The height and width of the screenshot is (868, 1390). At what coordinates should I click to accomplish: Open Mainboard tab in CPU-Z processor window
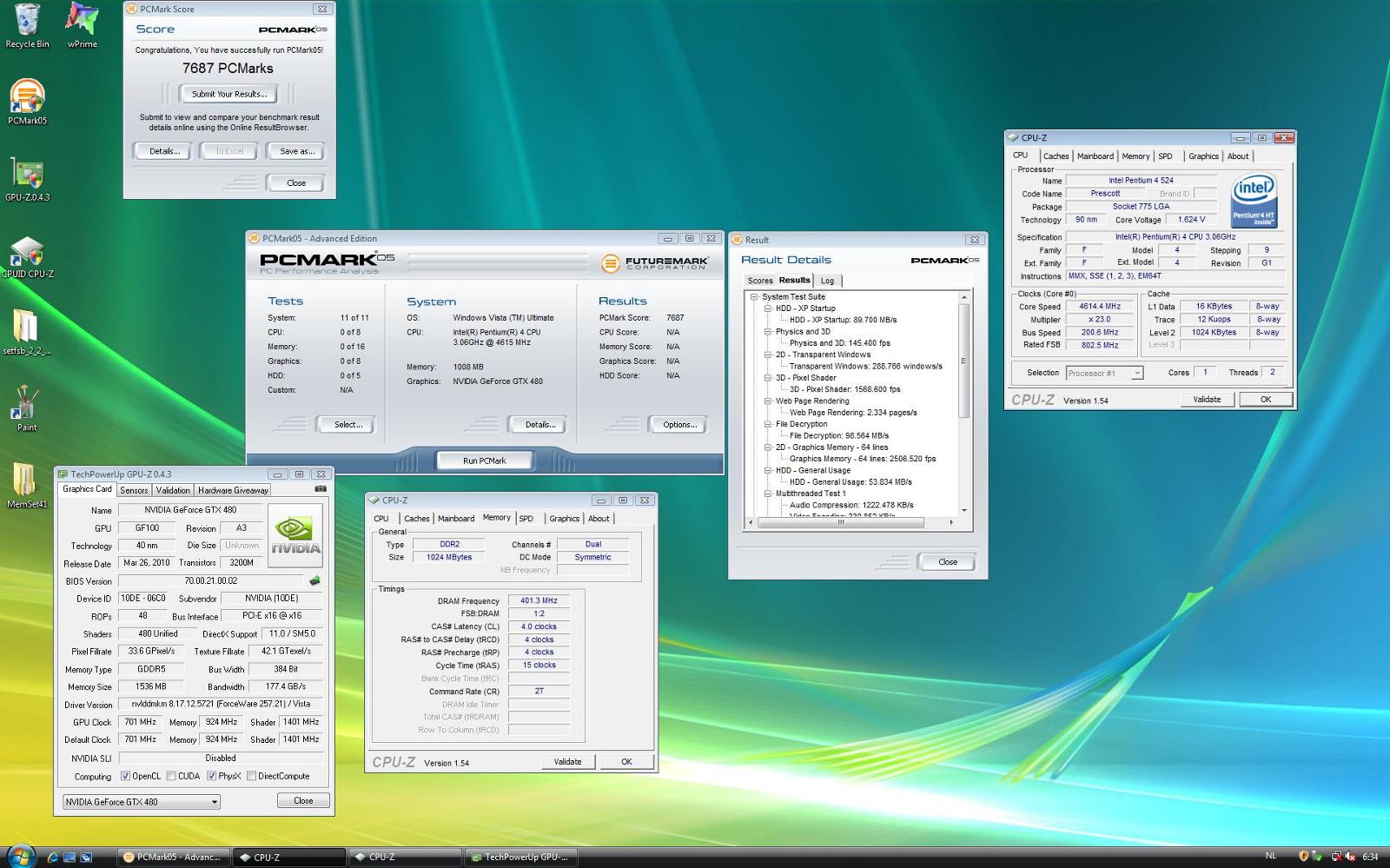(1095, 156)
